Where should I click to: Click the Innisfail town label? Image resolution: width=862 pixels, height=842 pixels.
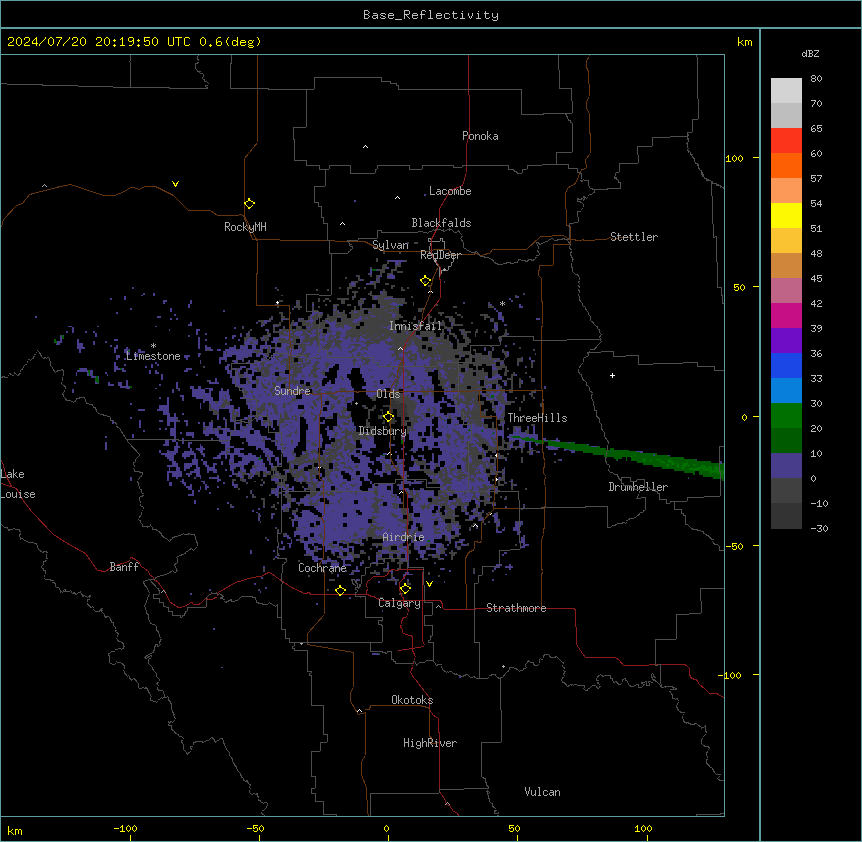click(x=416, y=326)
